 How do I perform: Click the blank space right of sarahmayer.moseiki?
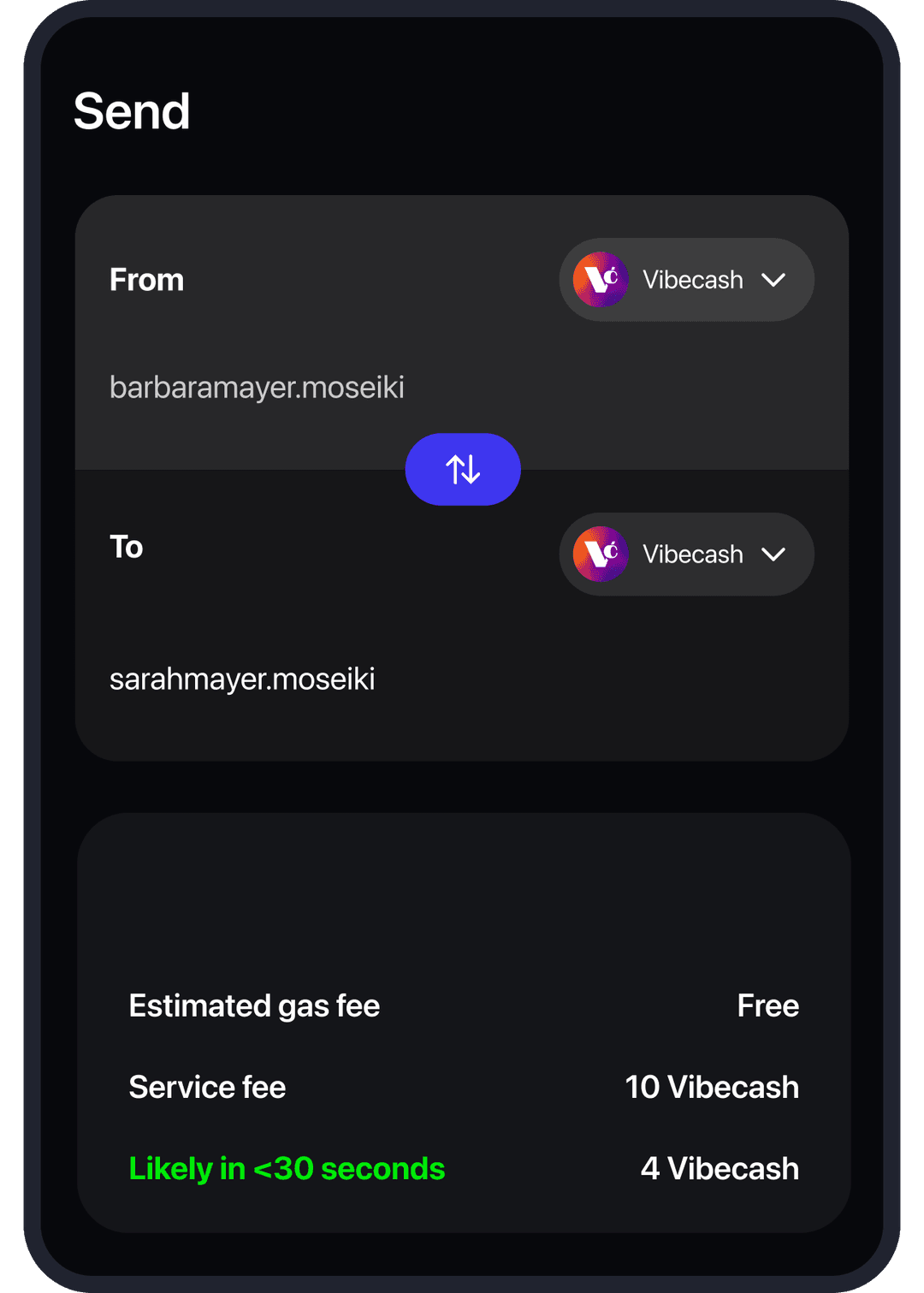coord(599,679)
